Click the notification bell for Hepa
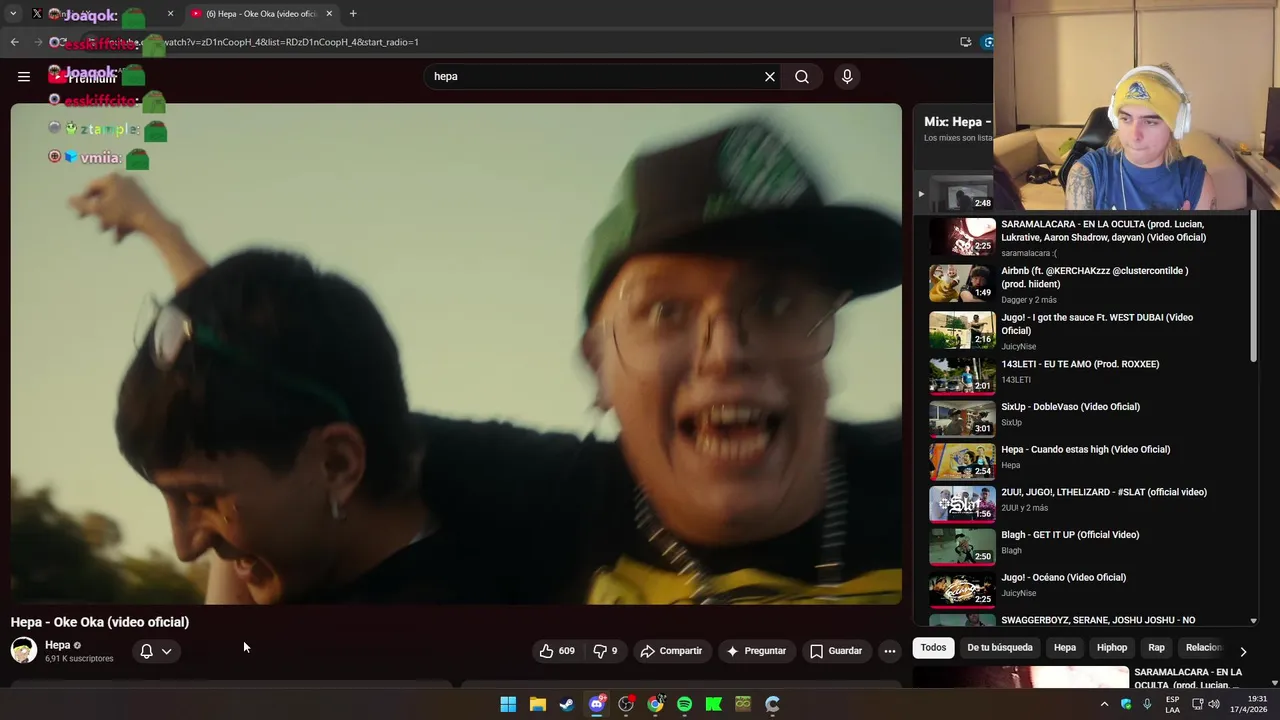 pos(146,651)
